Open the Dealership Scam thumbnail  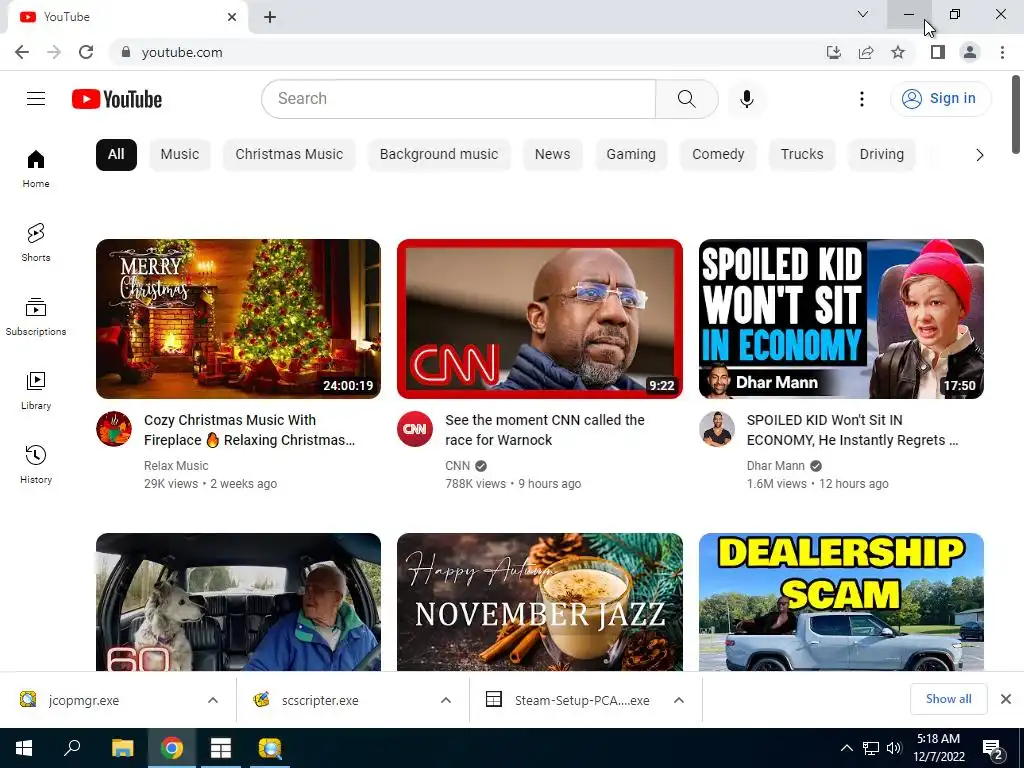pos(841,602)
